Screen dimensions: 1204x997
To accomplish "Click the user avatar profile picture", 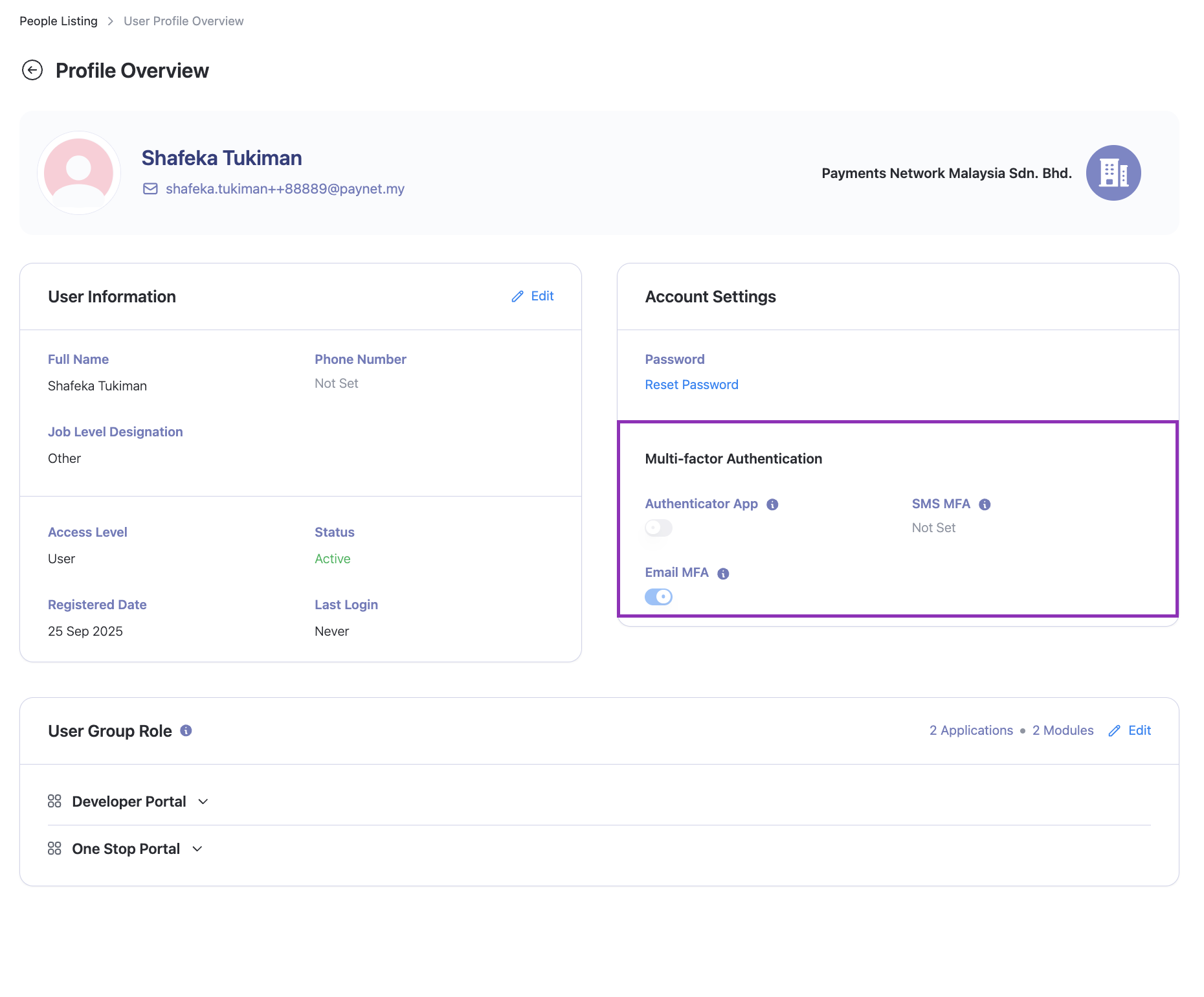I will [x=79, y=173].
